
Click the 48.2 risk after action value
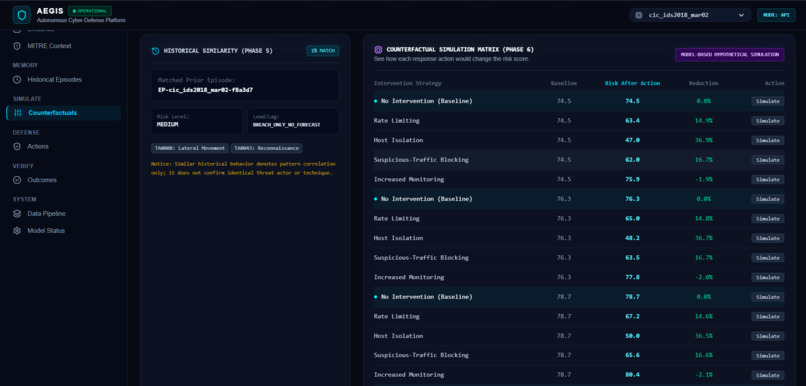click(632, 238)
